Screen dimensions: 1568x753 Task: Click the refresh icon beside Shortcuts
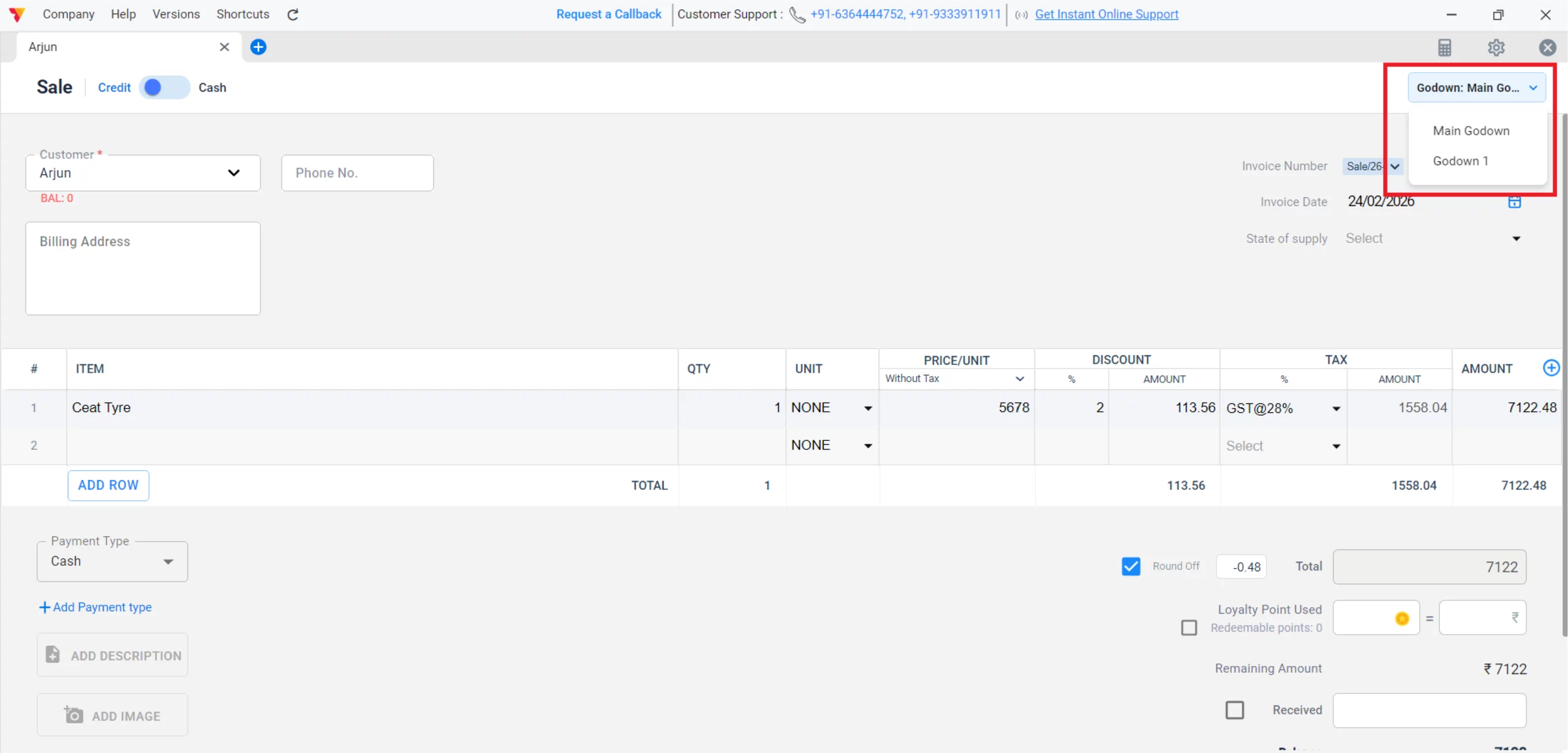click(292, 14)
